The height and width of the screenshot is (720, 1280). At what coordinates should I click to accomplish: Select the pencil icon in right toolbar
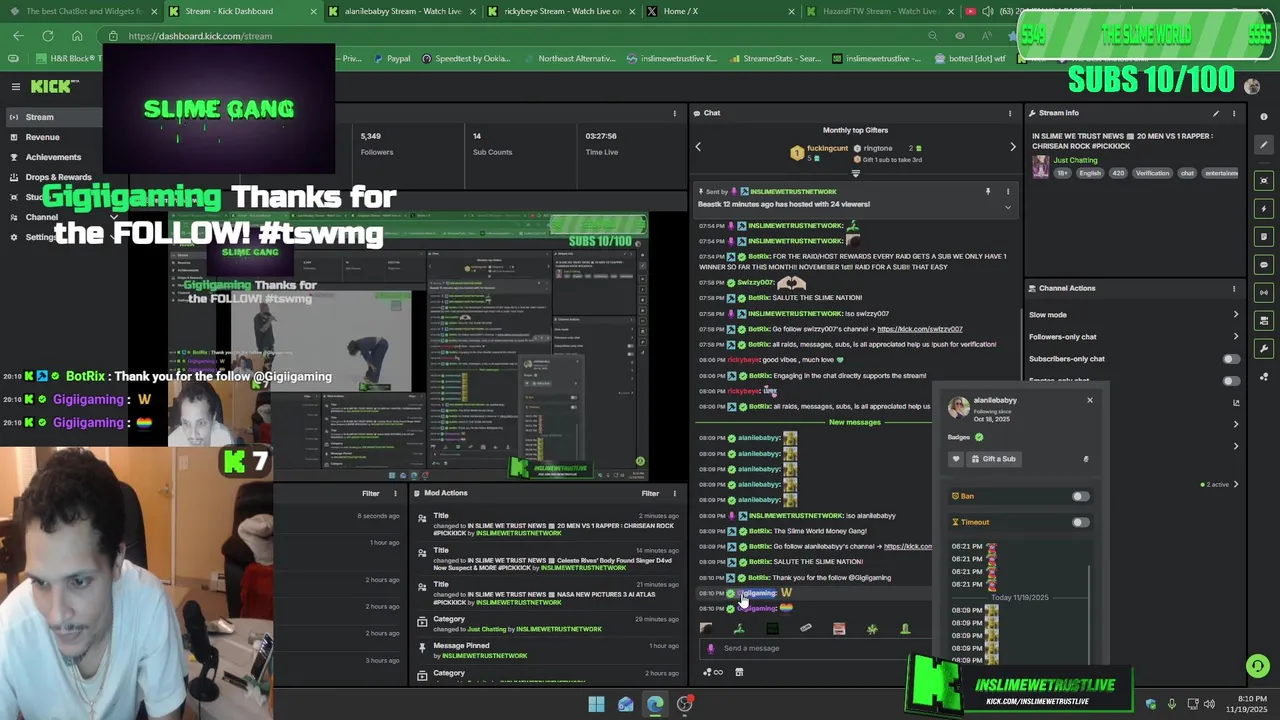(x=1264, y=144)
